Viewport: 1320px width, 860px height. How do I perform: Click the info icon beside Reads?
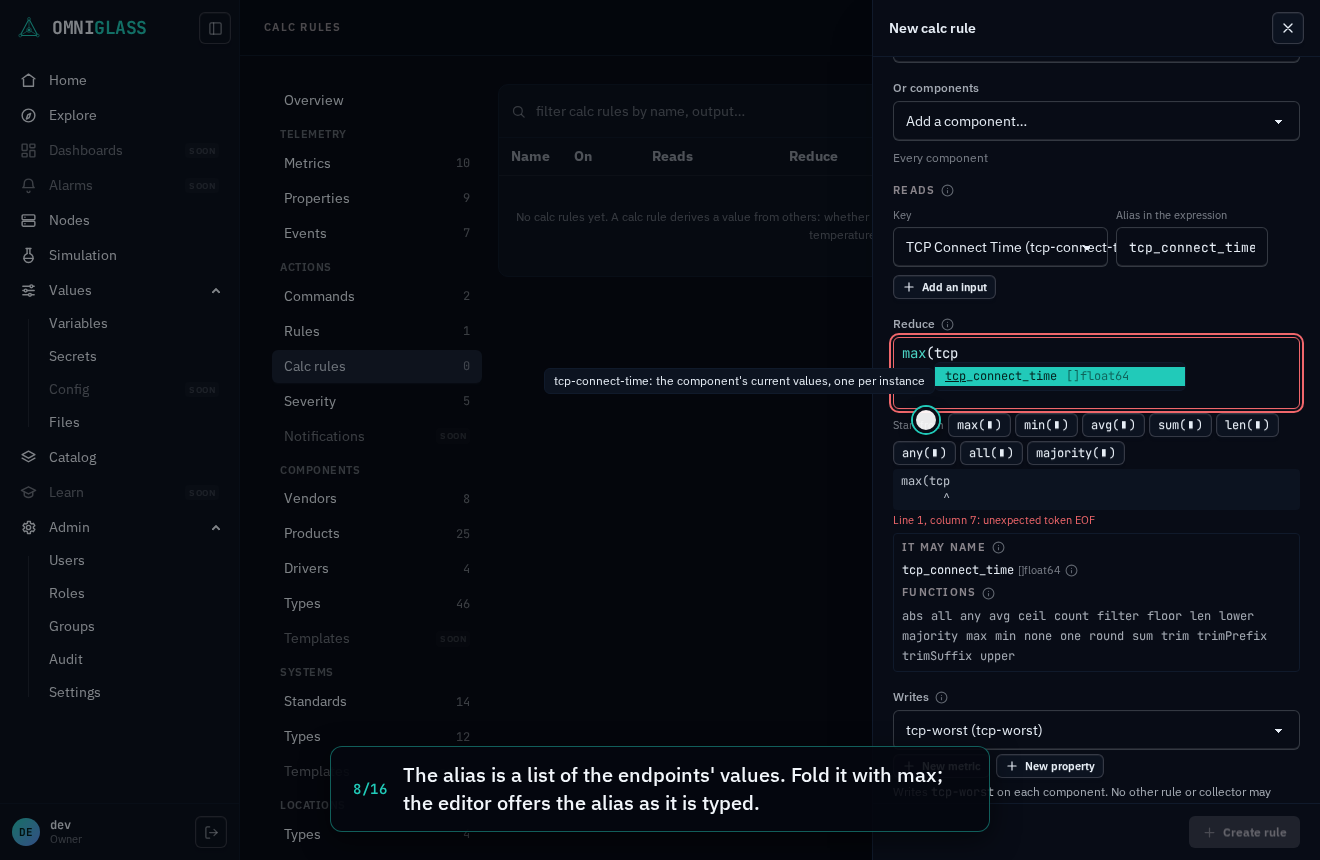[948, 190]
